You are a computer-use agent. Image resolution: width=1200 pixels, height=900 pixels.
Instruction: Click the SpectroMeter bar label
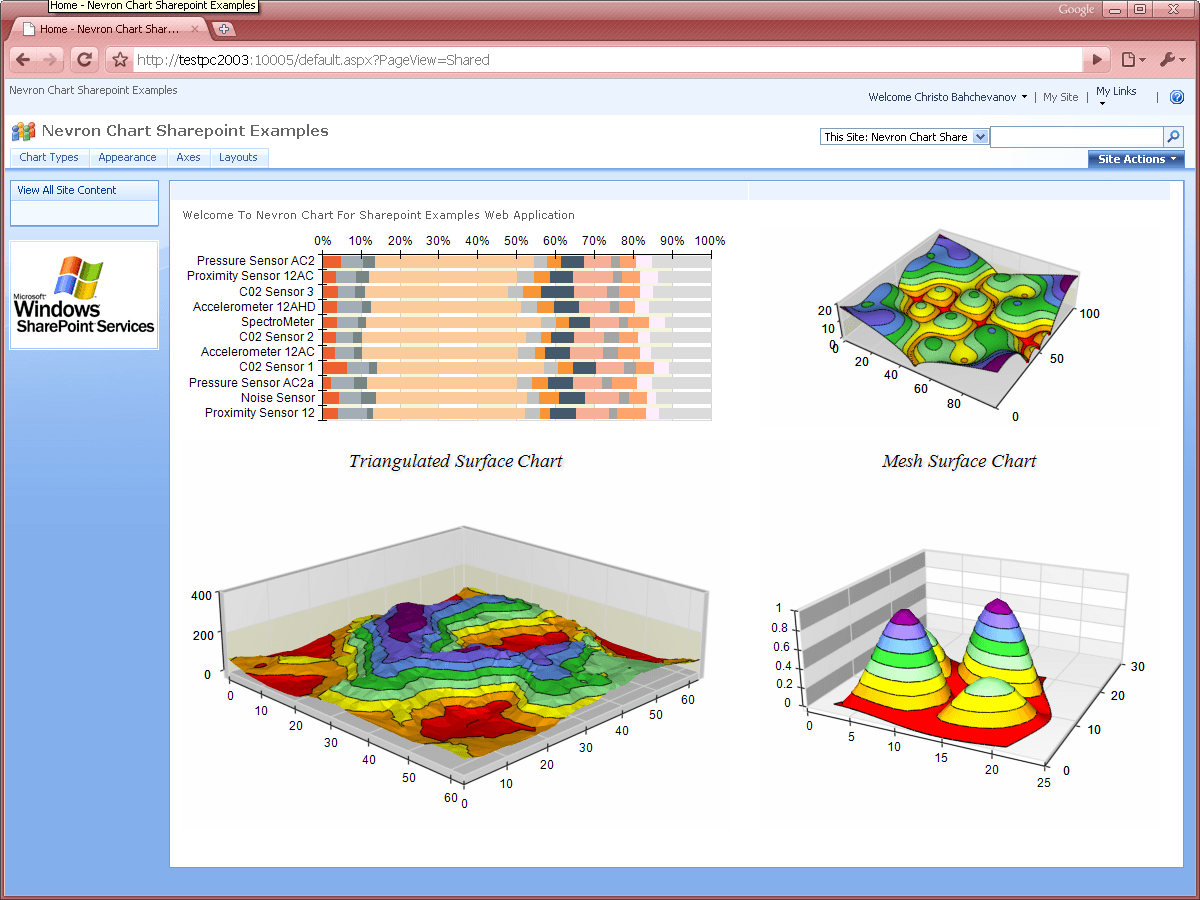(x=277, y=322)
